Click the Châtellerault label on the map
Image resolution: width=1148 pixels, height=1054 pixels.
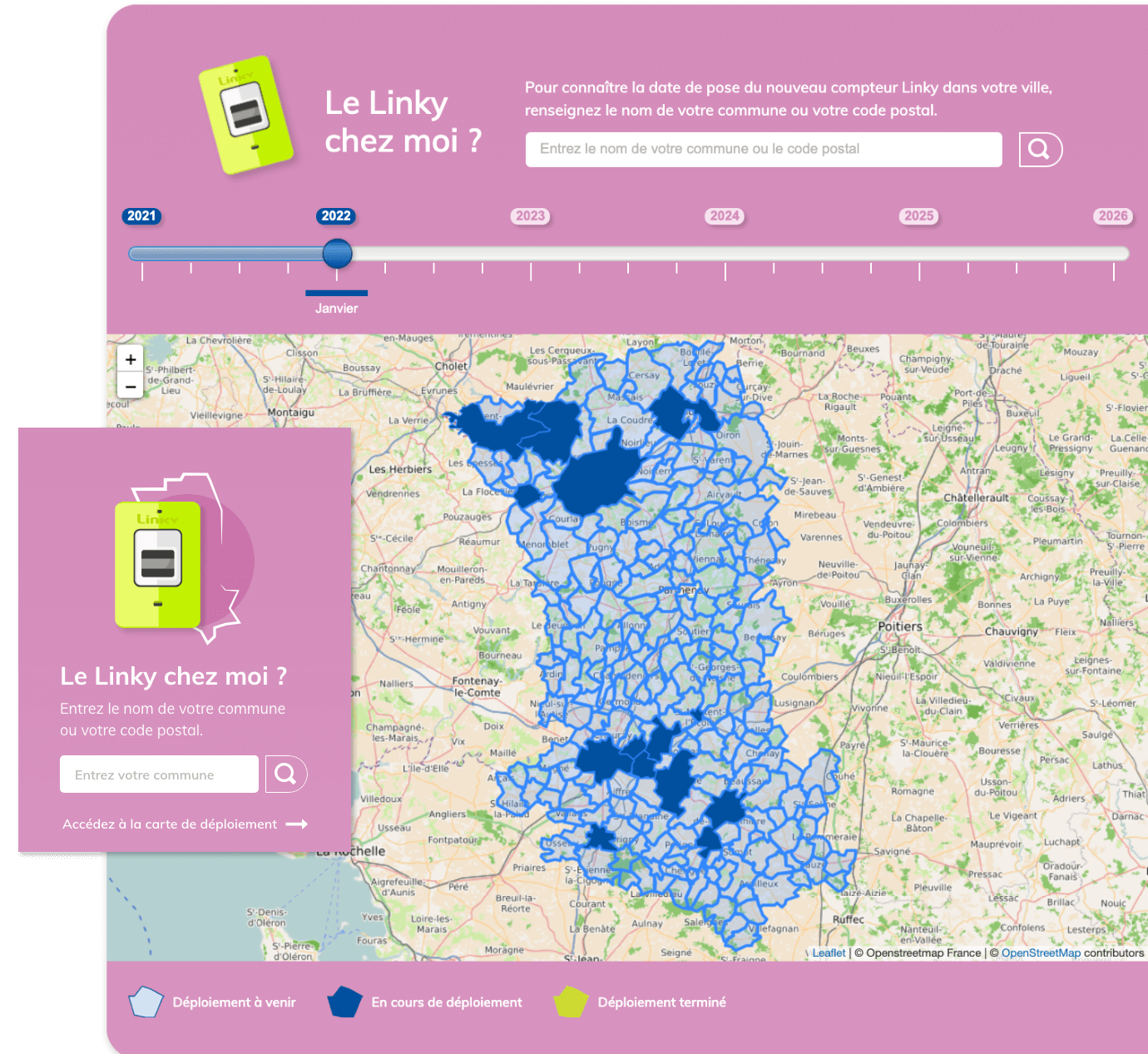pyautogui.click(x=976, y=498)
